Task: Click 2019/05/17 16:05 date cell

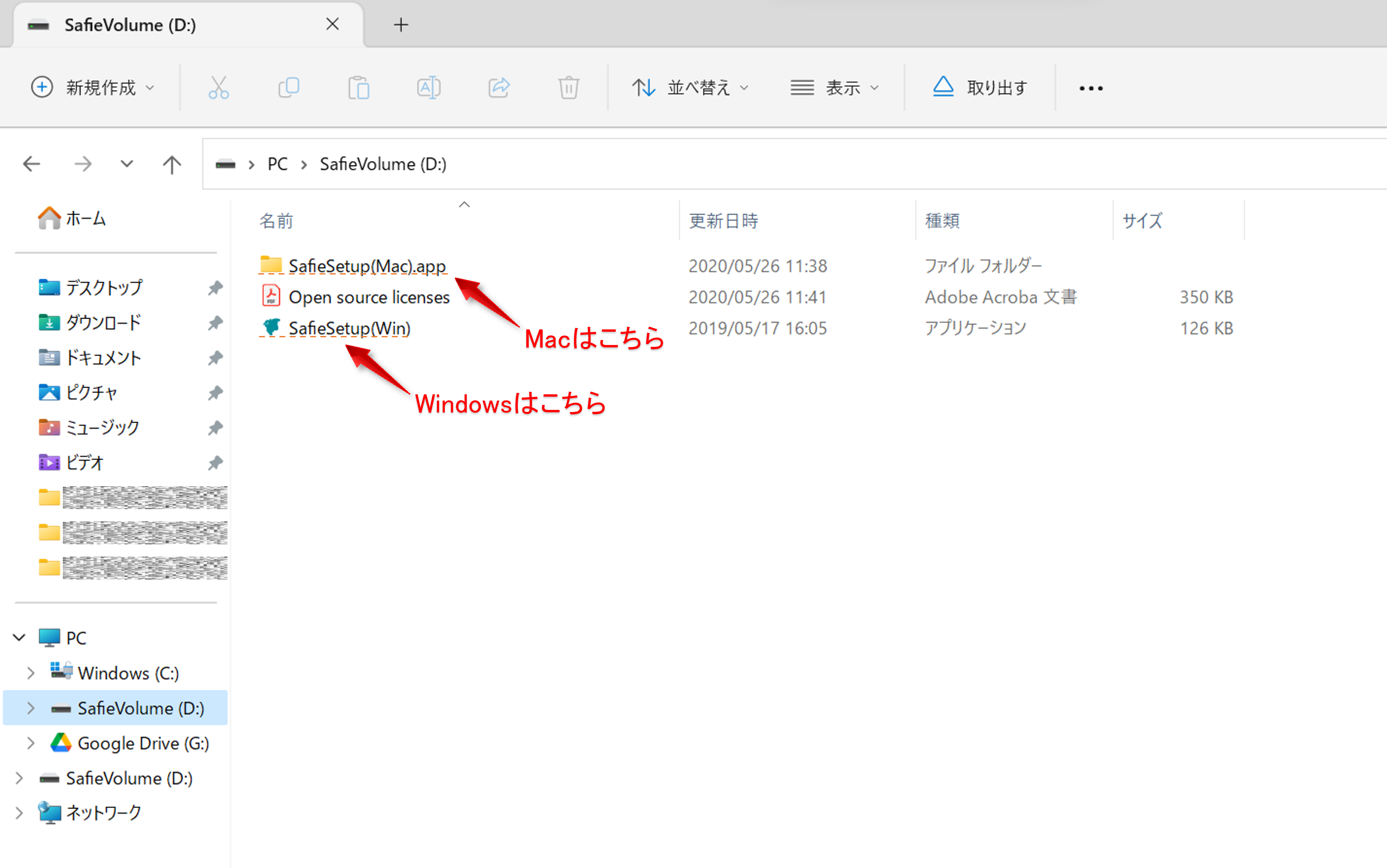Action: (x=758, y=328)
